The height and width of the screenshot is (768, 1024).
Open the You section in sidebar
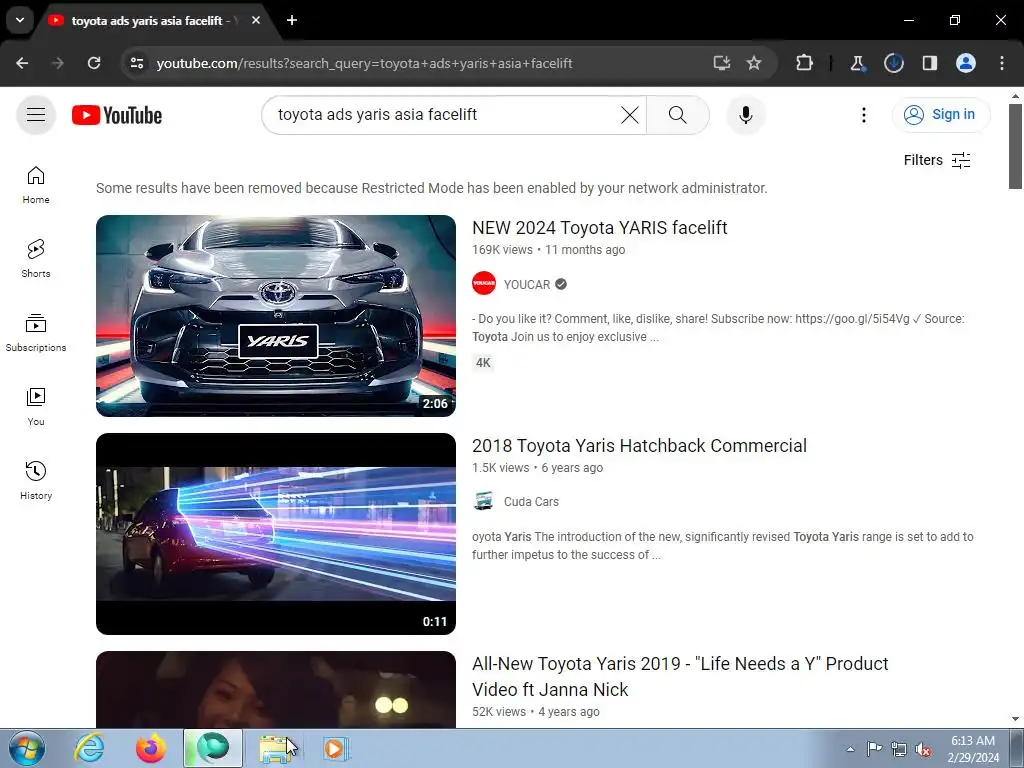[36, 407]
